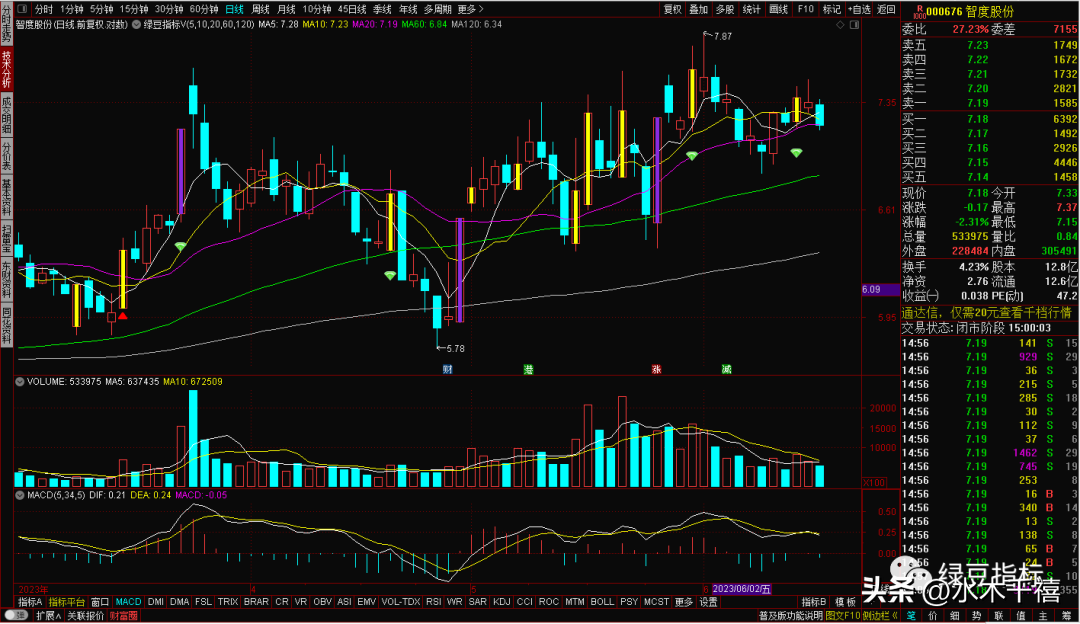Open the 财富圈 tab
This screenshot has width=1080, height=624.
click(x=123, y=616)
